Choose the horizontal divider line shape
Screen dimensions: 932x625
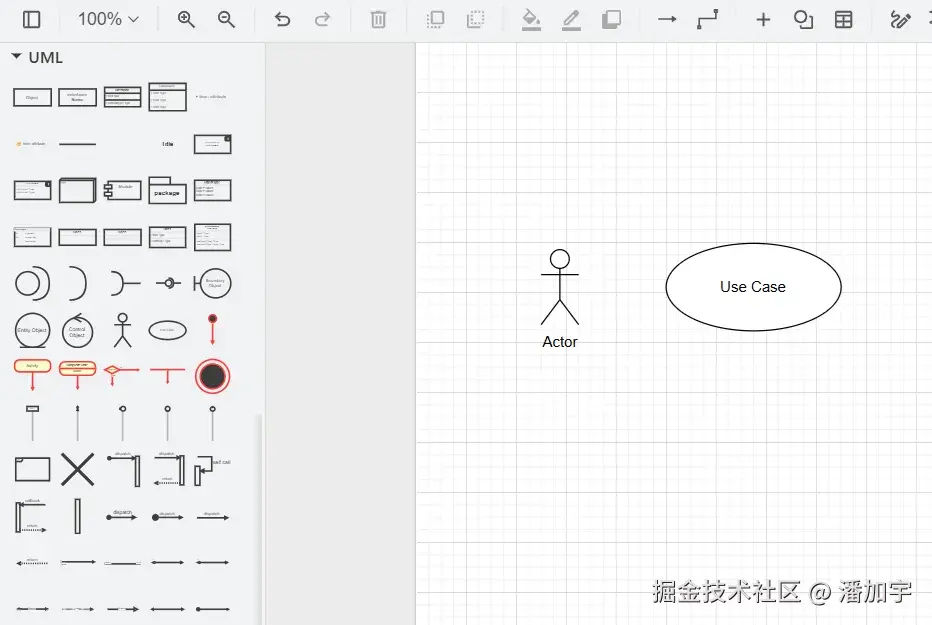(x=77, y=144)
